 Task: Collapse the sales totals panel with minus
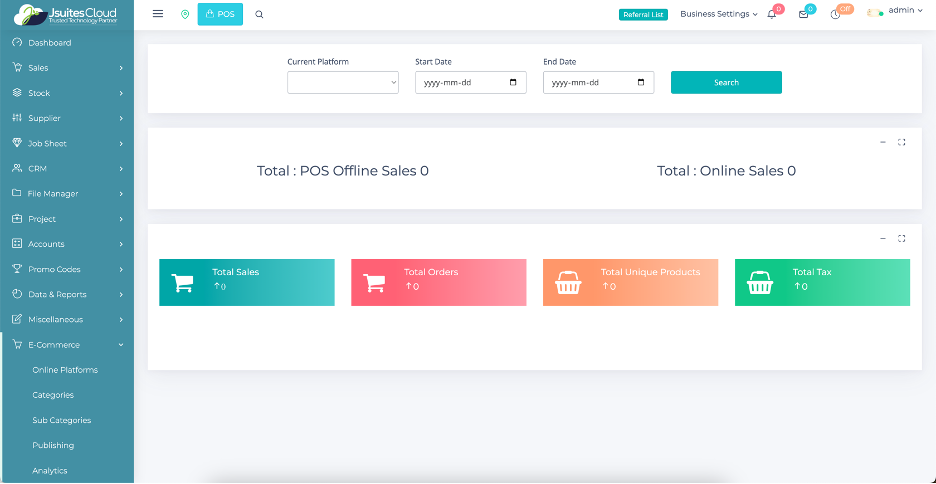pos(883,142)
